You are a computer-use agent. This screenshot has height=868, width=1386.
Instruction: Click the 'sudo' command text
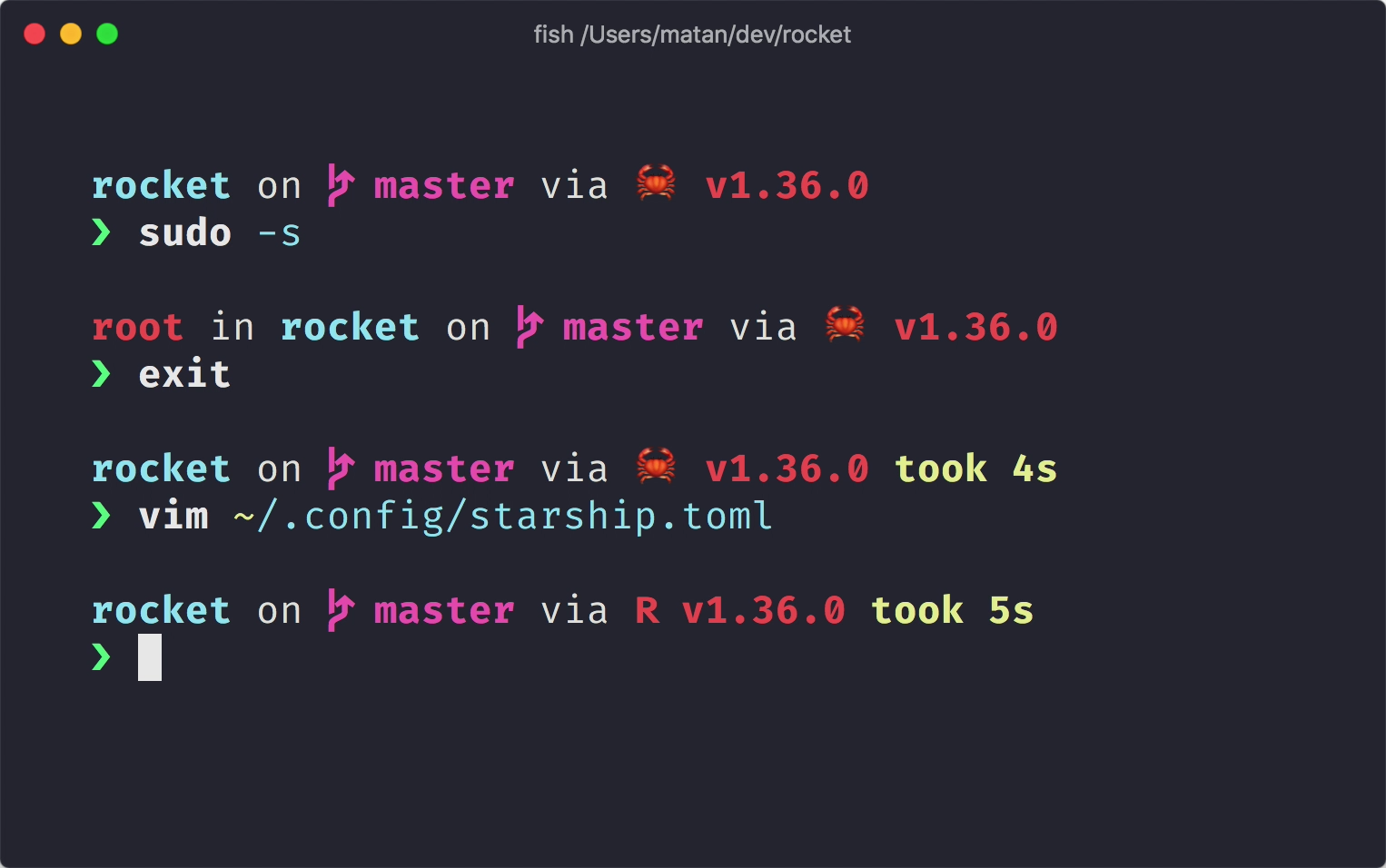click(x=185, y=233)
